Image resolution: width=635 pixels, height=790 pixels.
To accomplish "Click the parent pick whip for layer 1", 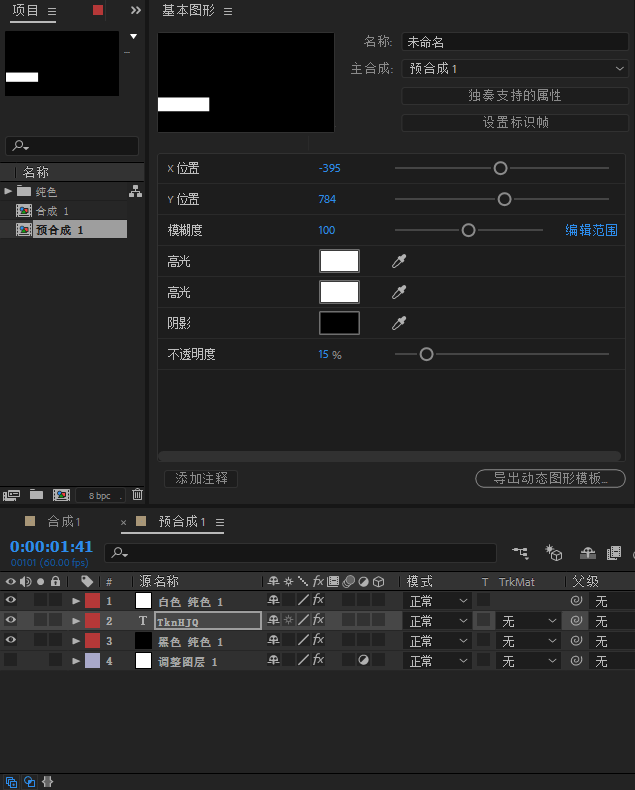I will click(x=576, y=601).
